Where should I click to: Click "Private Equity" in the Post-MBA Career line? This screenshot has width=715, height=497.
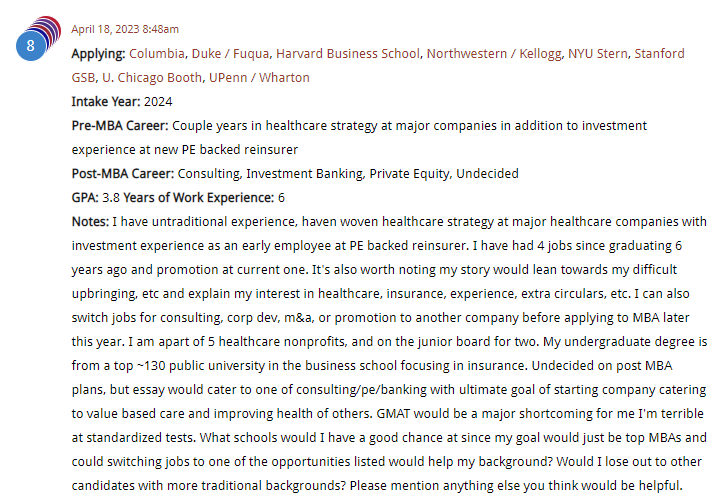407,173
